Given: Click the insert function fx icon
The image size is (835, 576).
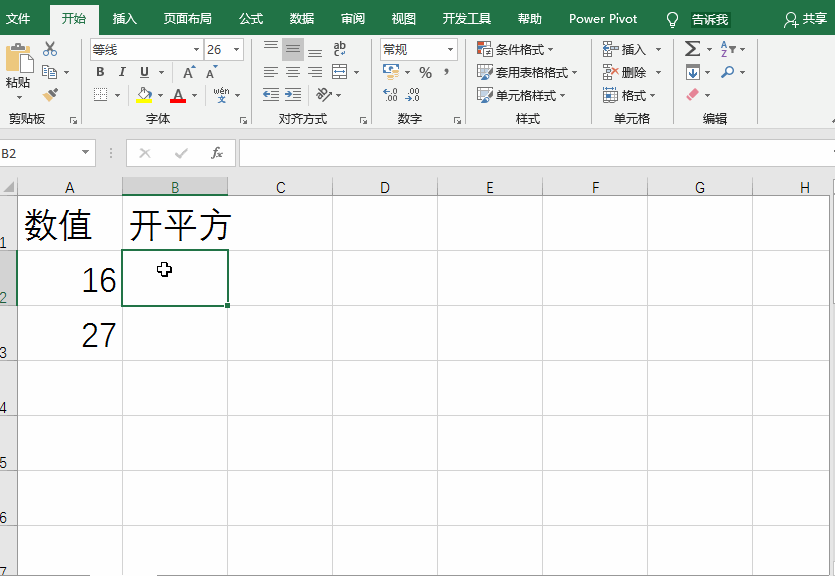Looking at the screenshot, I should [216, 153].
